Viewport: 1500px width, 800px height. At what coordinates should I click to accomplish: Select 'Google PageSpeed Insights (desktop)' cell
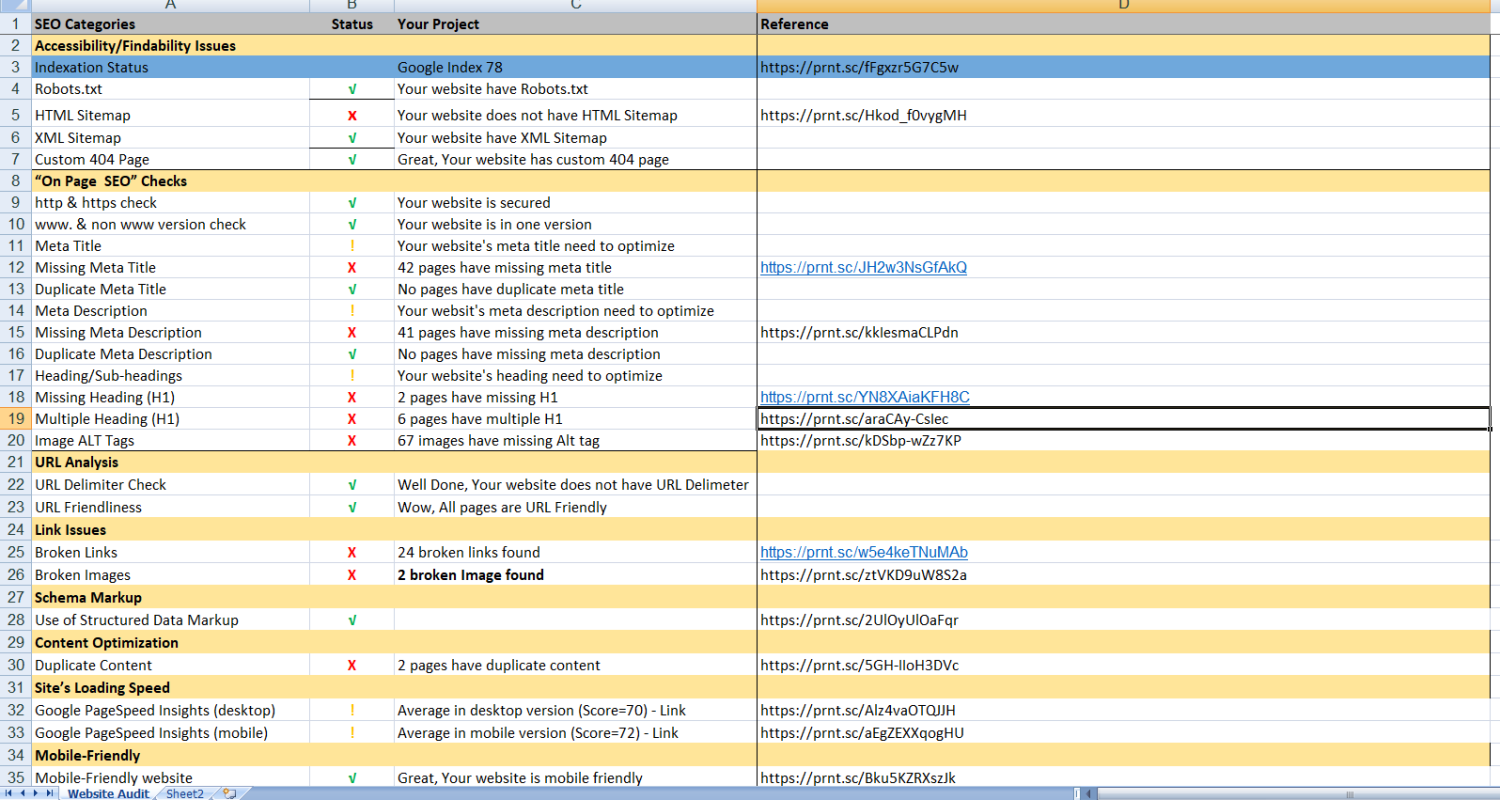(x=170, y=710)
